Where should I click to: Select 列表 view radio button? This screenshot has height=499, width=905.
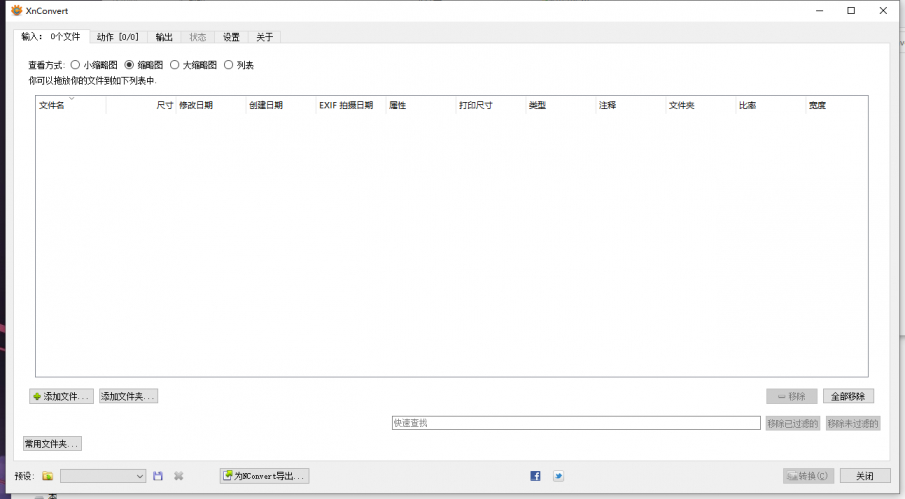click(229, 65)
